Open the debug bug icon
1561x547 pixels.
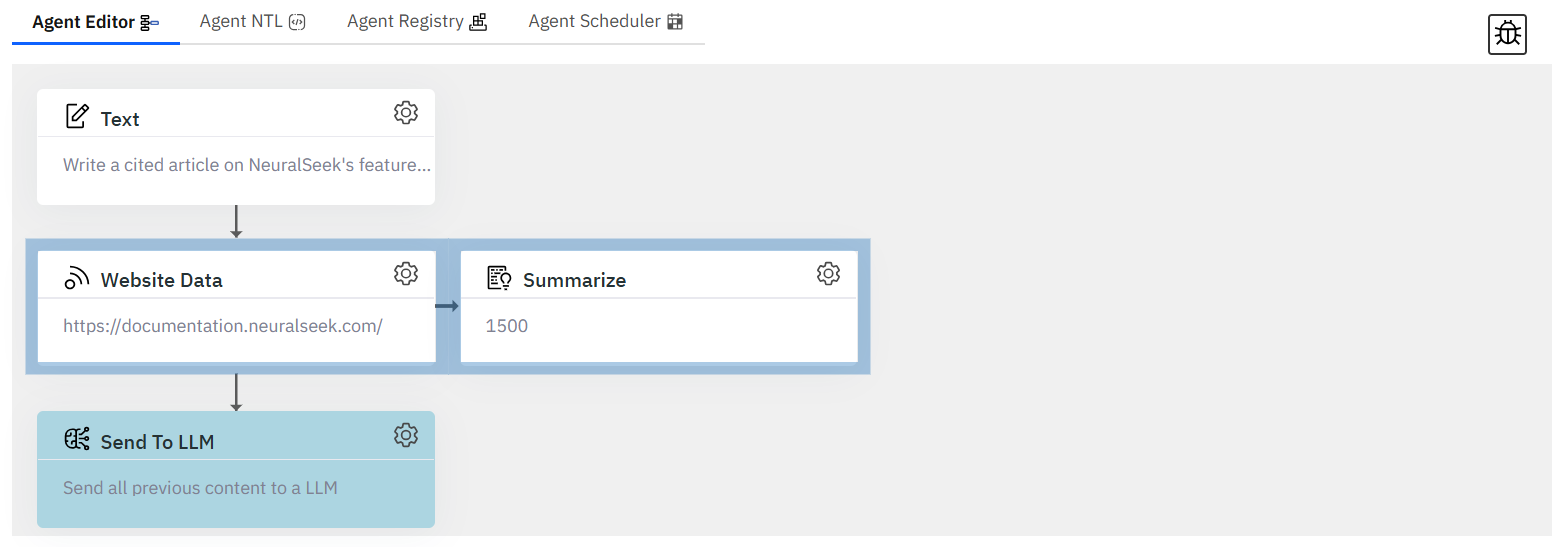click(1507, 35)
